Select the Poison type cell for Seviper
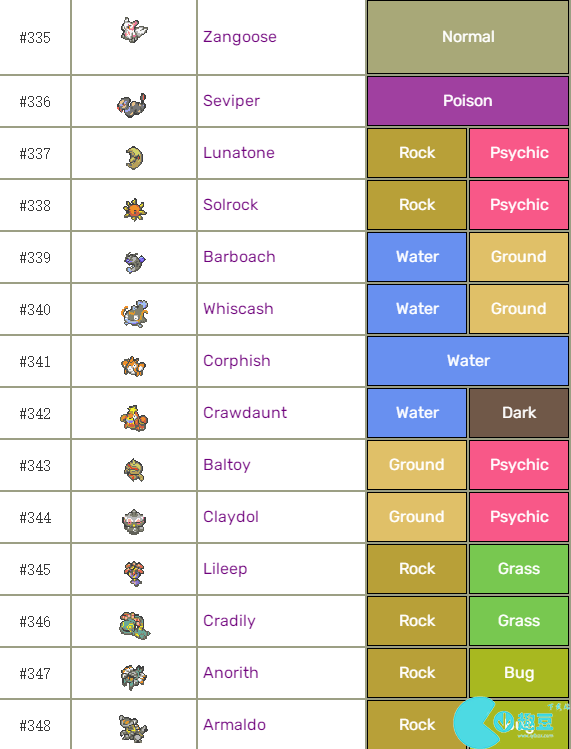Screen dimensions: 571x749 [x=468, y=101]
